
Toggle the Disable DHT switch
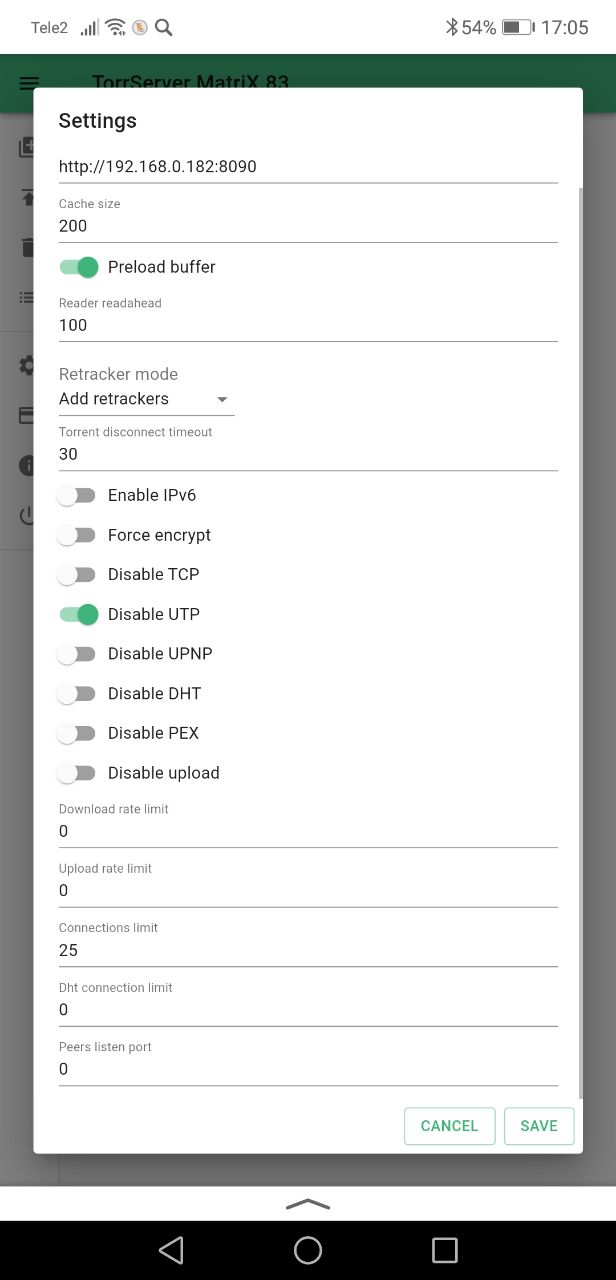[x=77, y=693]
